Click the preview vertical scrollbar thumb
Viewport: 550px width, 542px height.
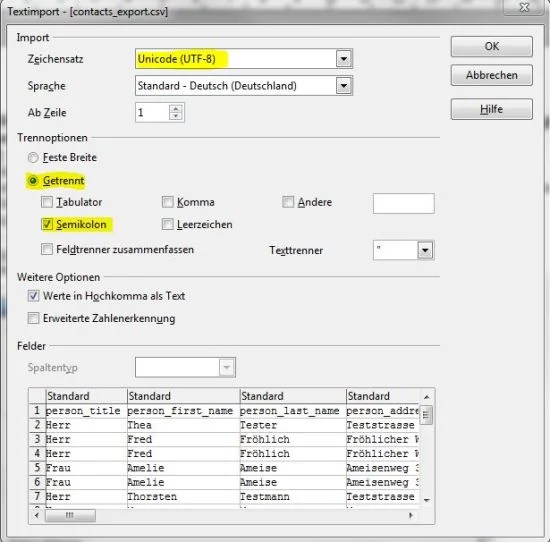coord(426,415)
